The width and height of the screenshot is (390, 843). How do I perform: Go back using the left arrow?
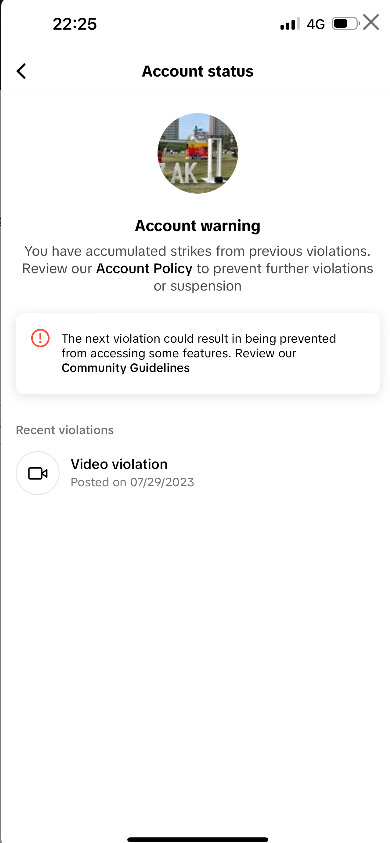pyautogui.click(x=22, y=71)
